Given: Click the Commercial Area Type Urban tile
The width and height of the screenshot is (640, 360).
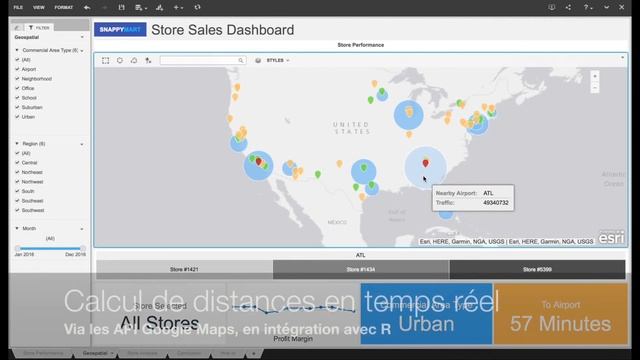Looking at the screenshot, I should pyautogui.click(x=427, y=314).
